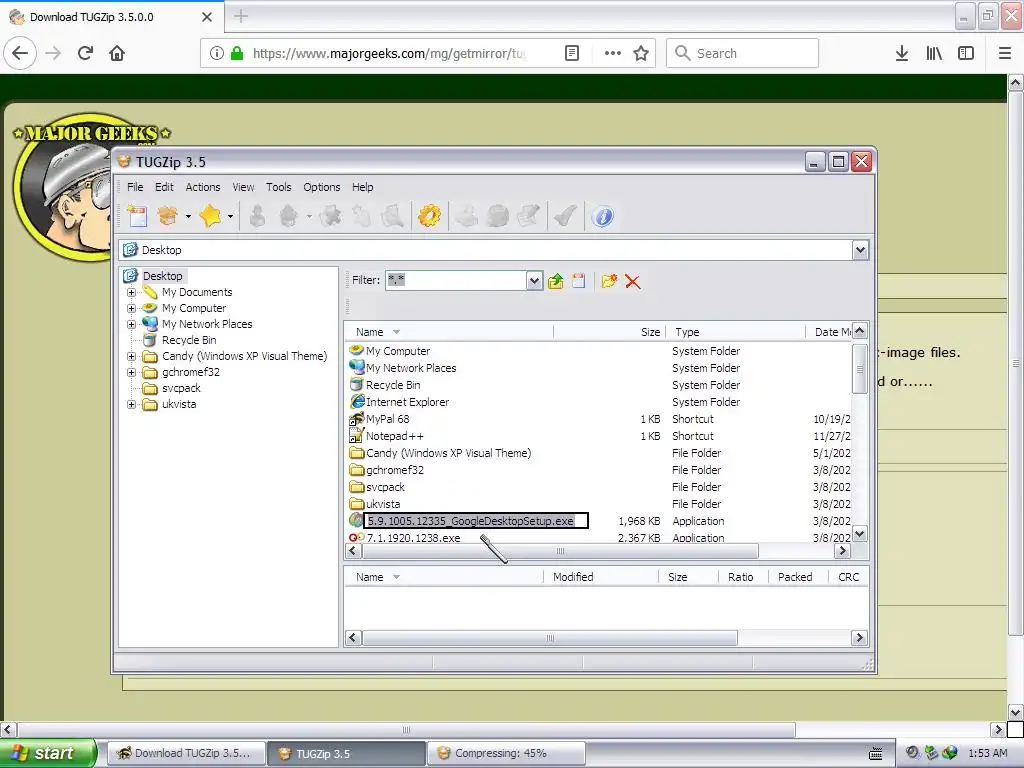
Task: Switch to Download TUGZip taskbar button
Action: 186,753
